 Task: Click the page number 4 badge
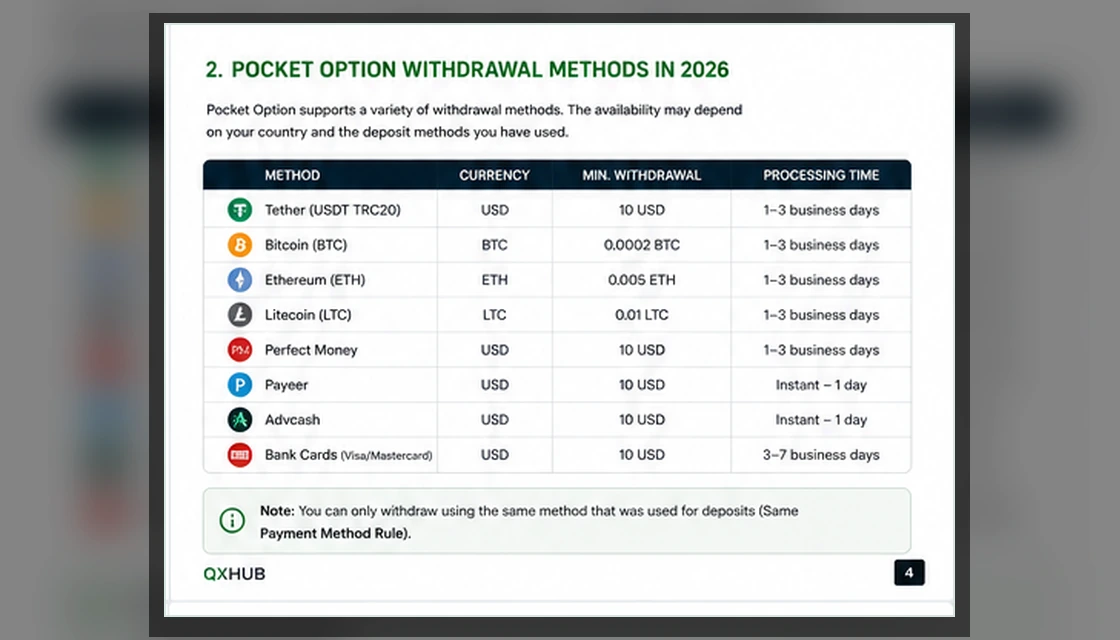click(909, 573)
